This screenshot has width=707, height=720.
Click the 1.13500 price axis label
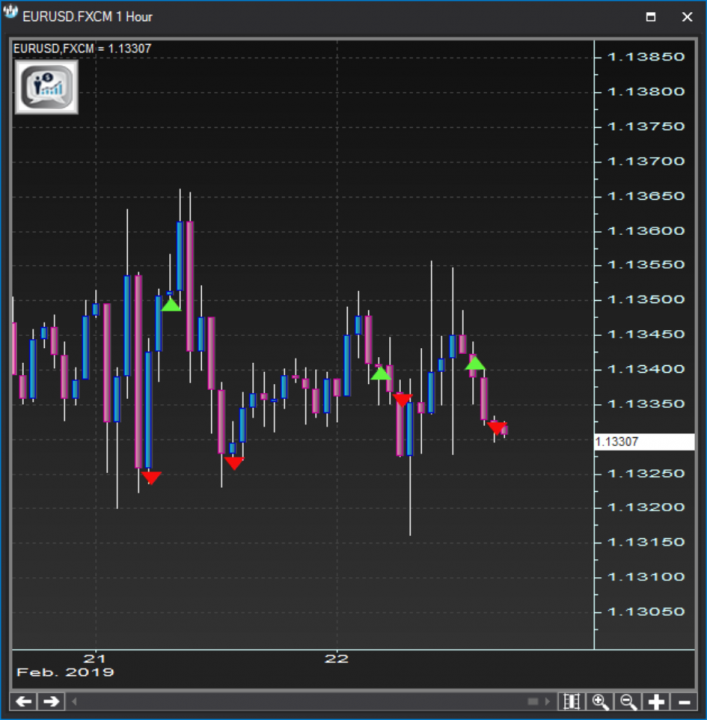point(646,299)
